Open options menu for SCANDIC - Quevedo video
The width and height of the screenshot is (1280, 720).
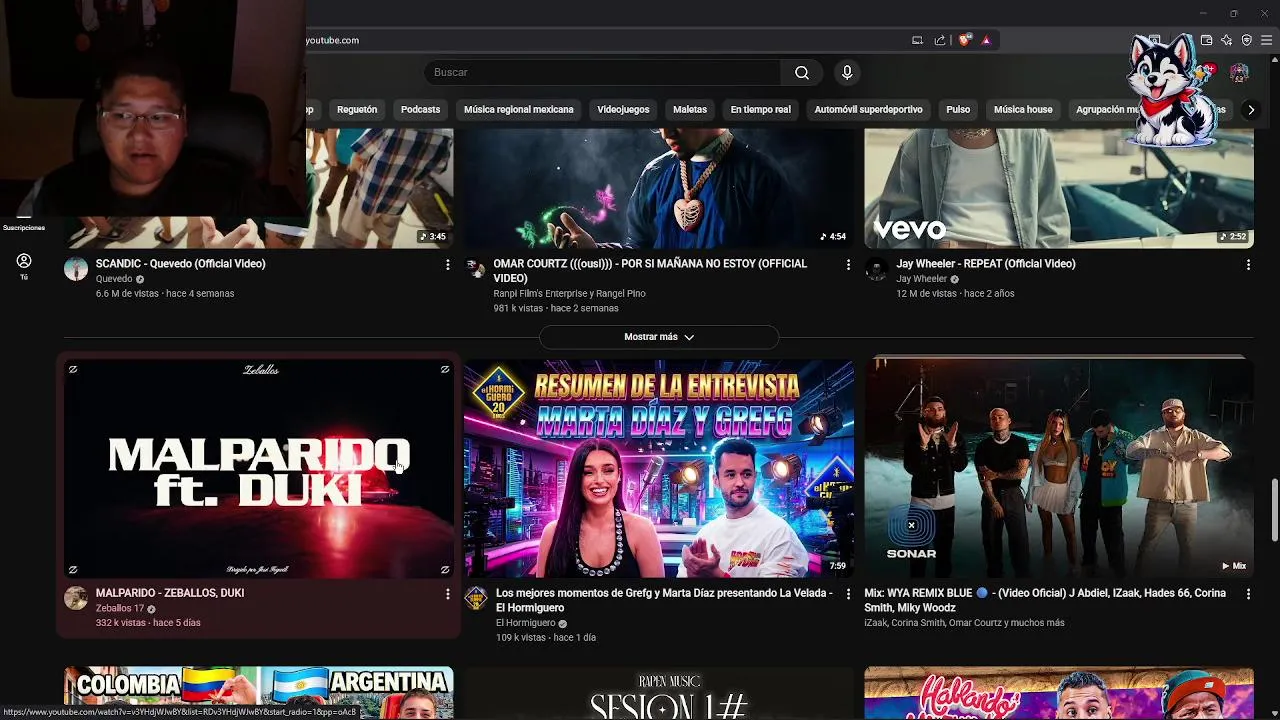[447, 265]
